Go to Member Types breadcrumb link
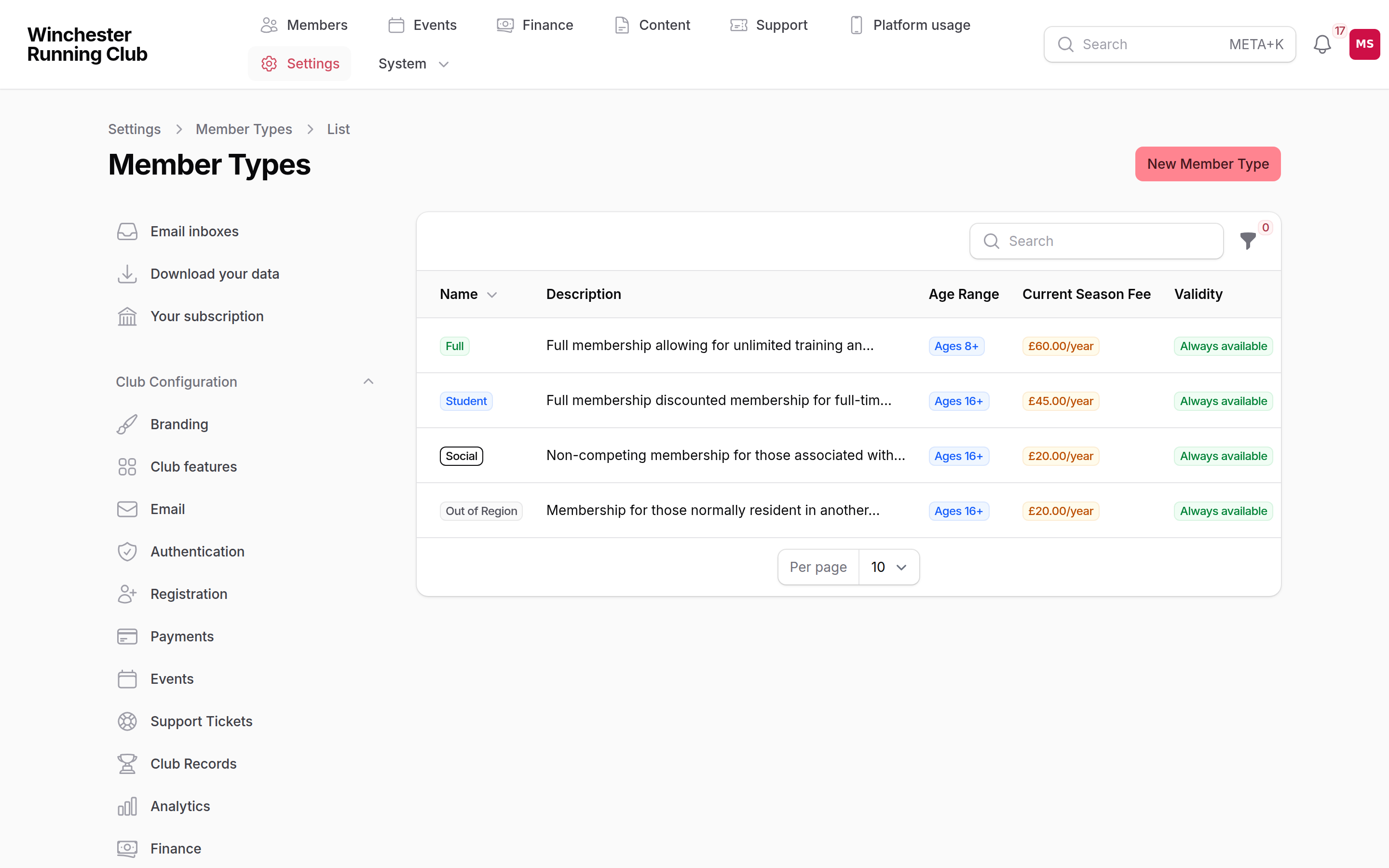The height and width of the screenshot is (868, 1389). coord(244,129)
